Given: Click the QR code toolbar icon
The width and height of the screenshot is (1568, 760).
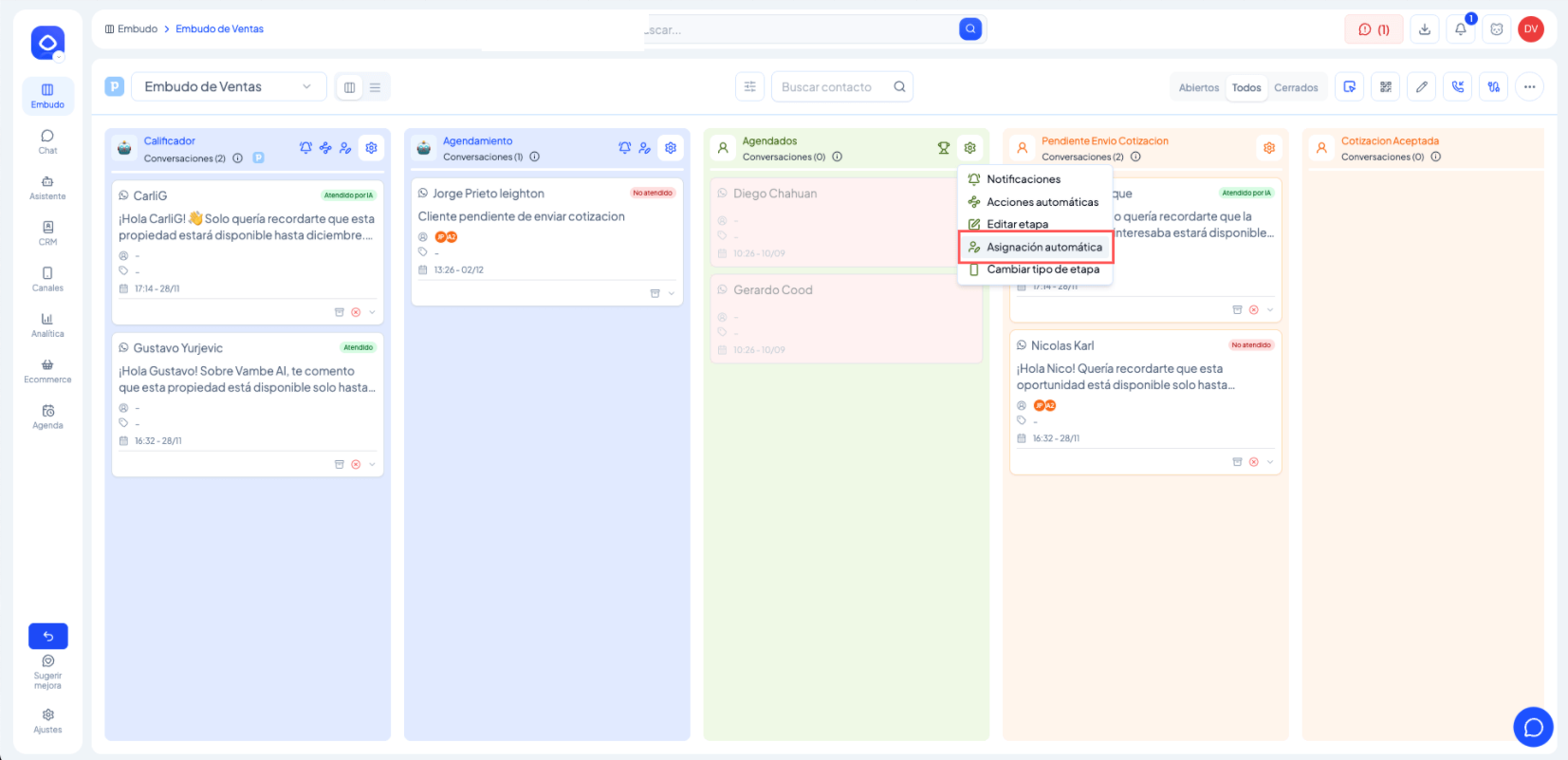Looking at the screenshot, I should pos(1385,87).
